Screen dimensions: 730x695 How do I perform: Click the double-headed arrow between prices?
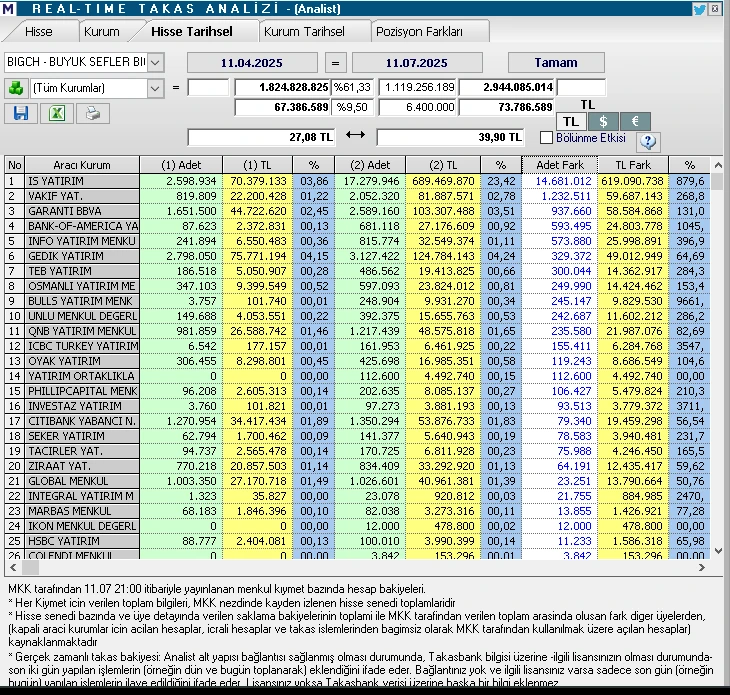[355, 135]
